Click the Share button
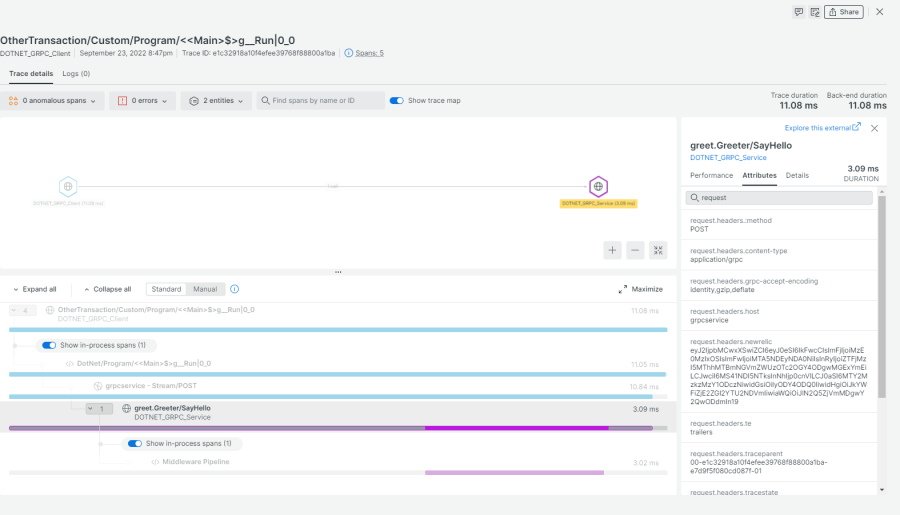 point(843,12)
